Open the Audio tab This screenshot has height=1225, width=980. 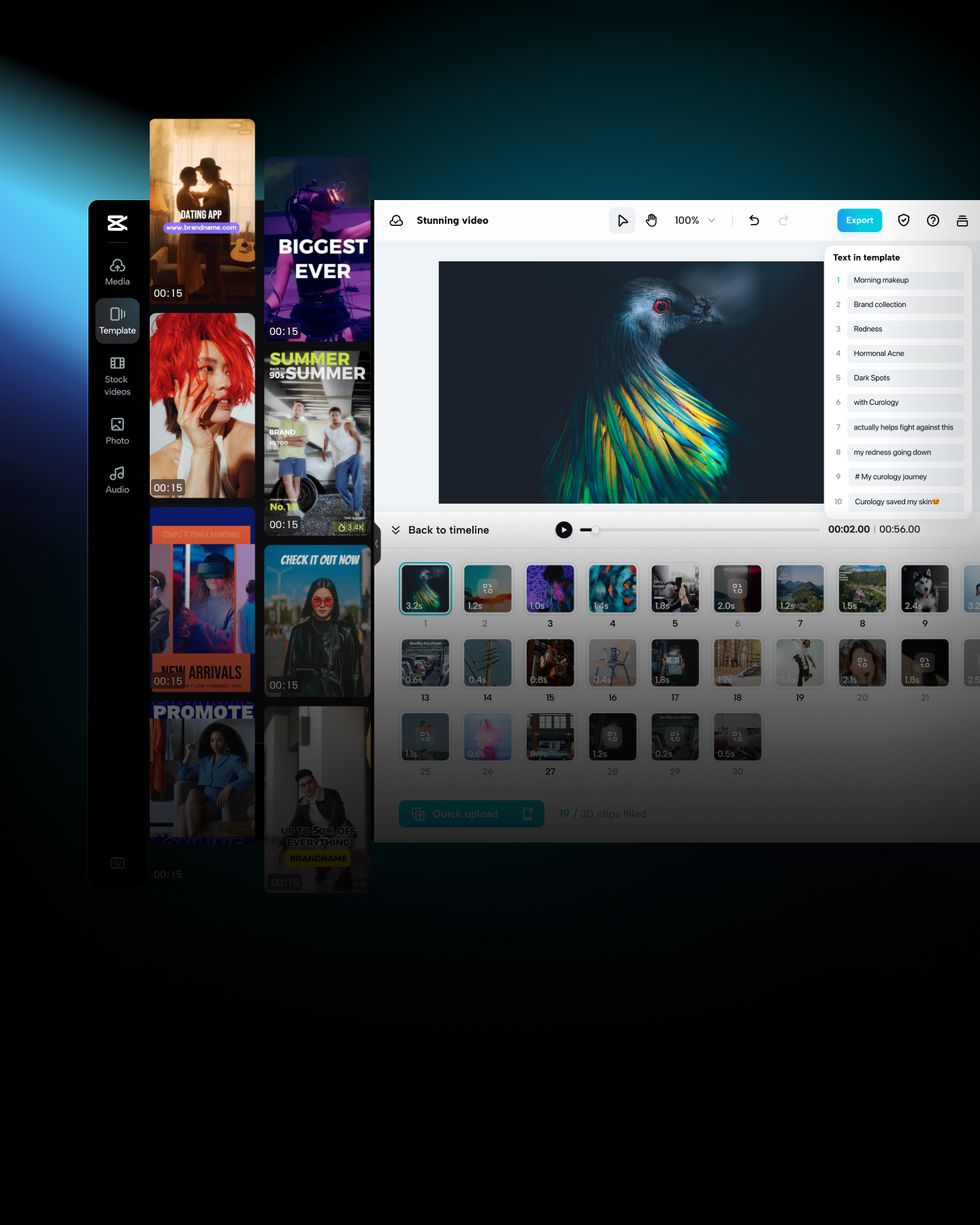(x=117, y=480)
